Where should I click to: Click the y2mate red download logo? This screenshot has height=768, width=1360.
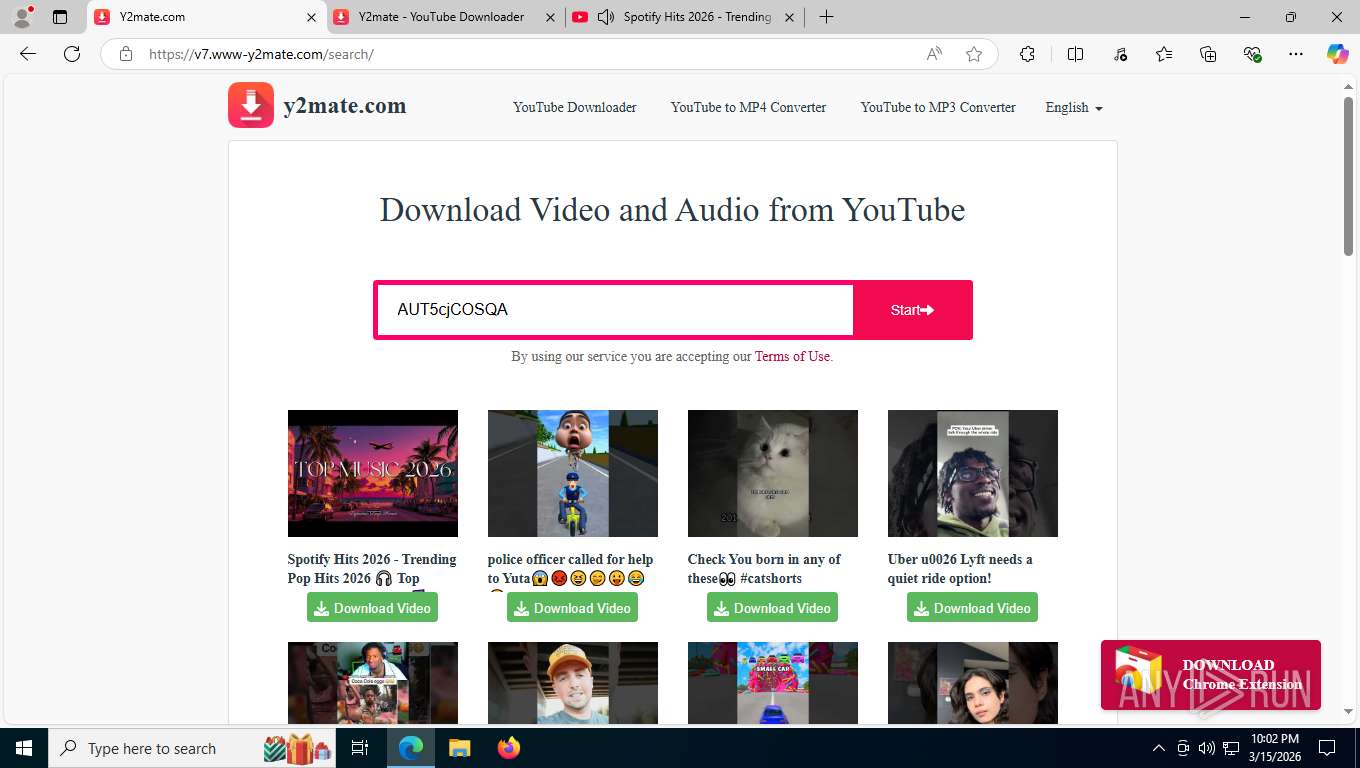tap(251, 105)
